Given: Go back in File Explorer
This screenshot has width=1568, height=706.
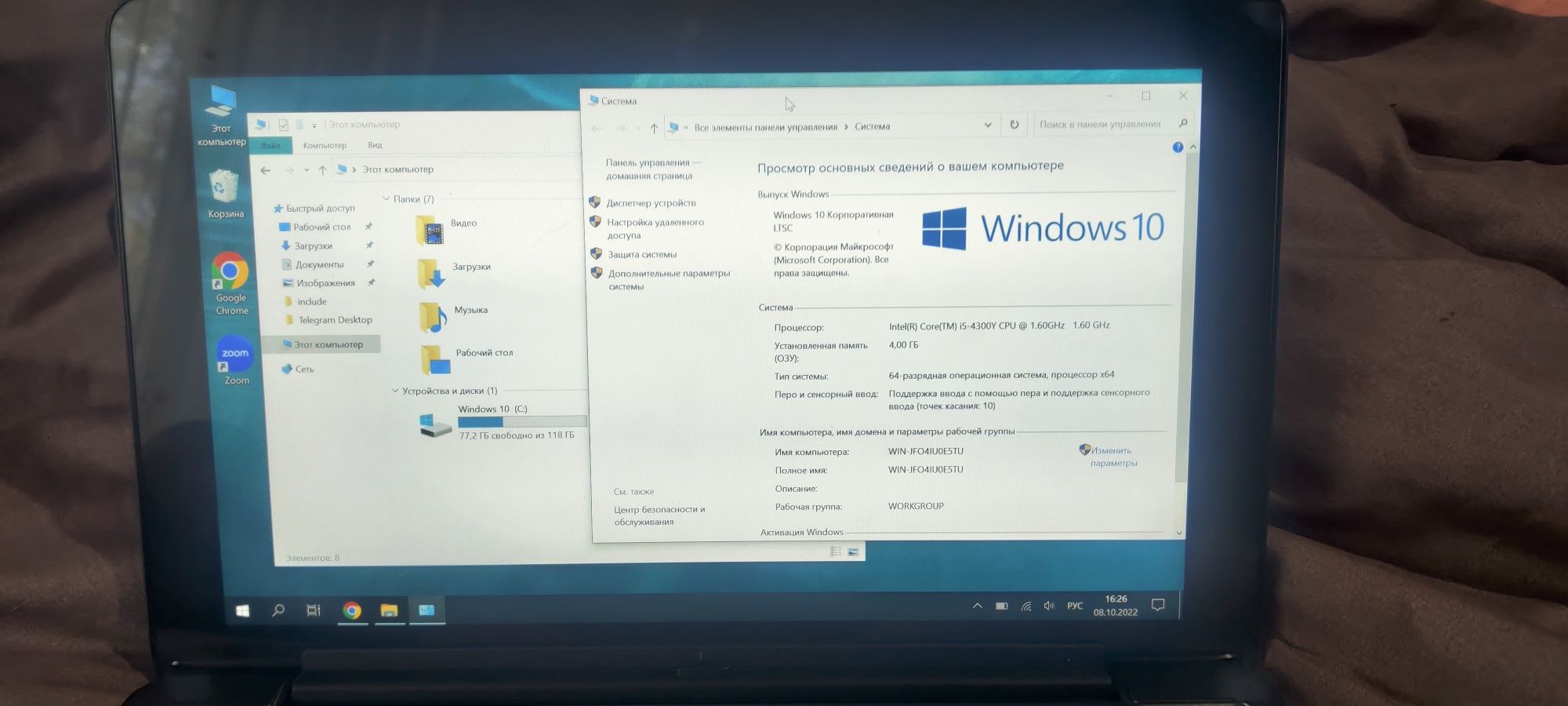Looking at the screenshot, I should point(266,170).
